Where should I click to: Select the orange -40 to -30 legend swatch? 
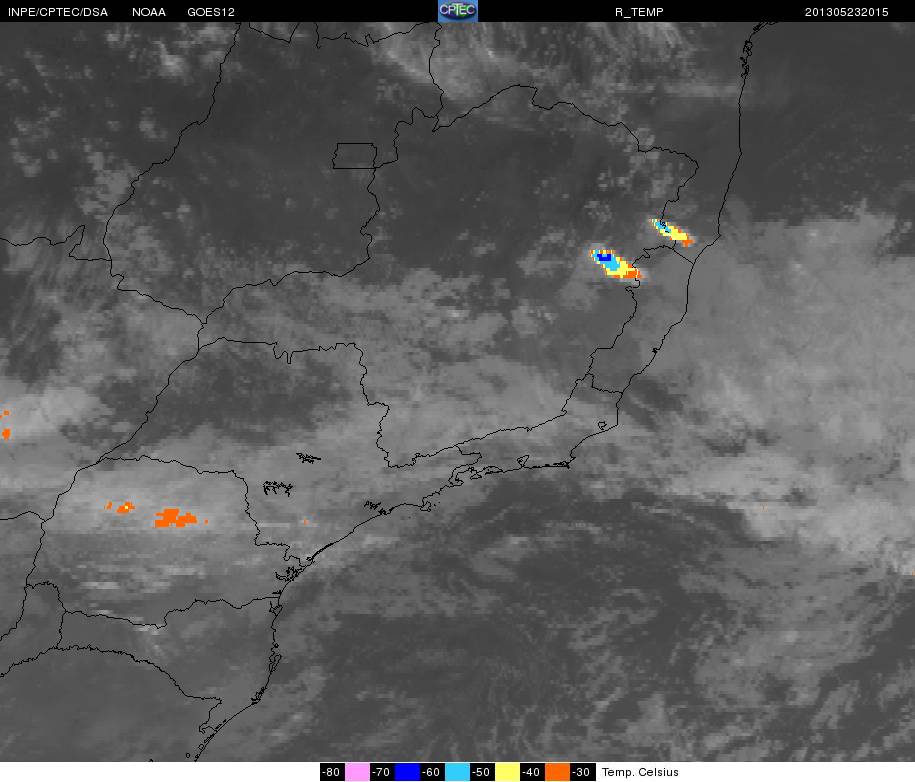click(x=557, y=772)
